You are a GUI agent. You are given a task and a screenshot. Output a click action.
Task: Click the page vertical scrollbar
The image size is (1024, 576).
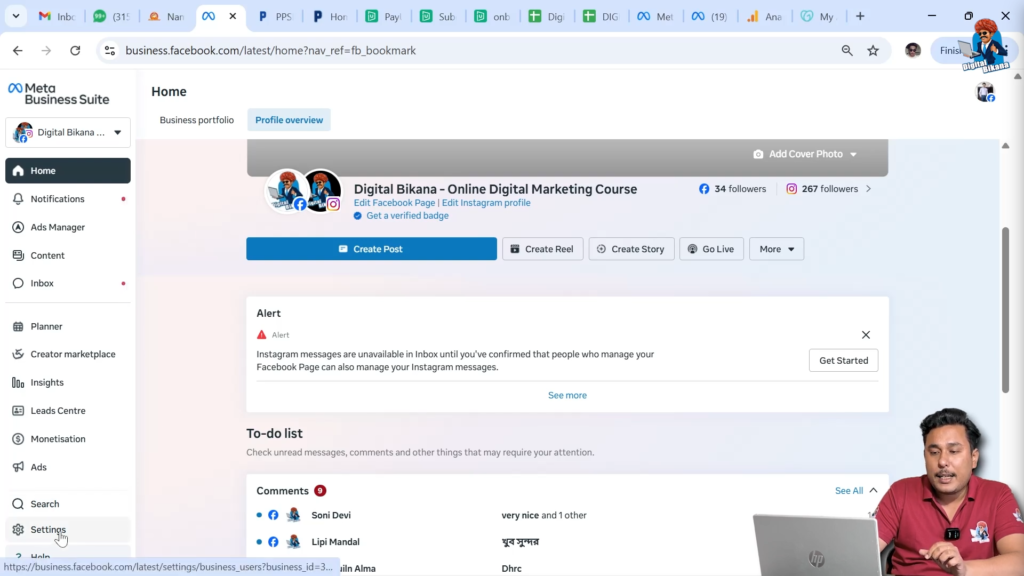tap(1006, 310)
